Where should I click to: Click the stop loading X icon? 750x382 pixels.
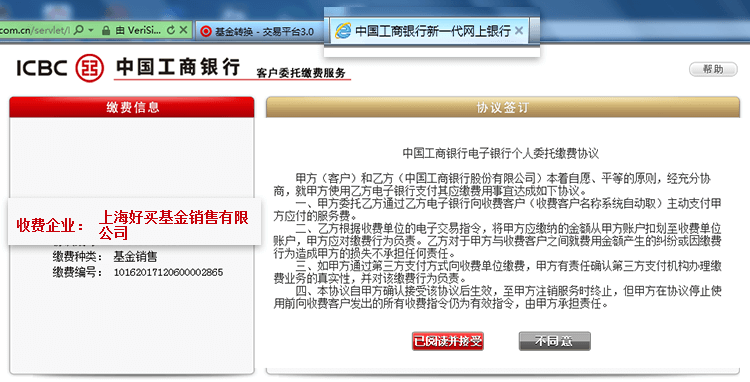pyautogui.click(x=183, y=30)
